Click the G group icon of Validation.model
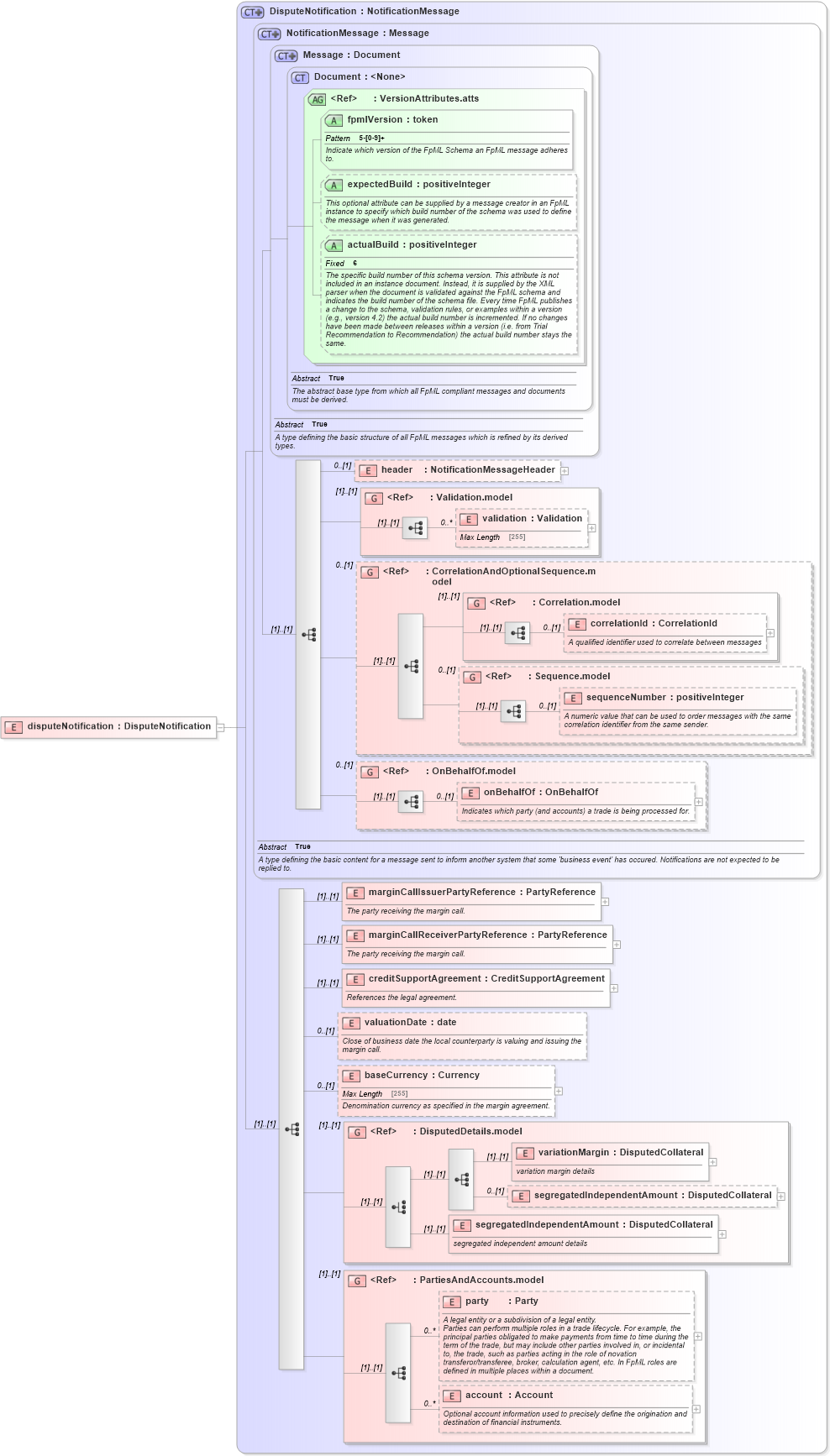Viewport: 830px width, 1456px height. [374, 498]
